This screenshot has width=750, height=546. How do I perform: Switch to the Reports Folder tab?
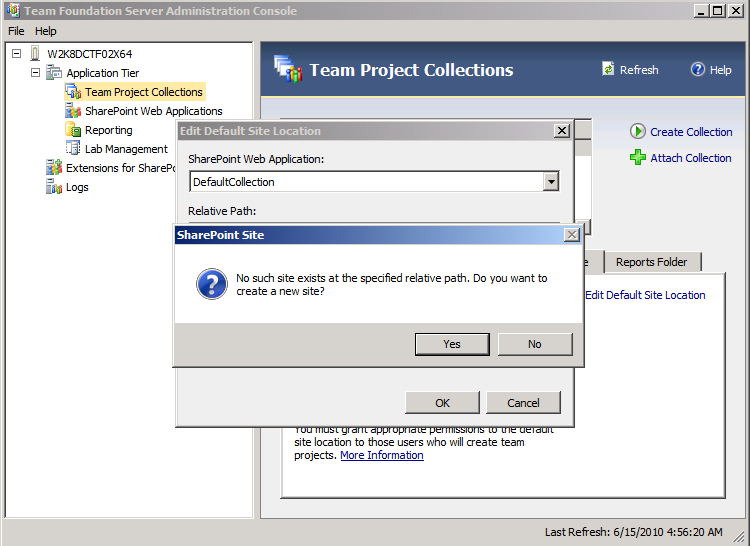(652, 262)
